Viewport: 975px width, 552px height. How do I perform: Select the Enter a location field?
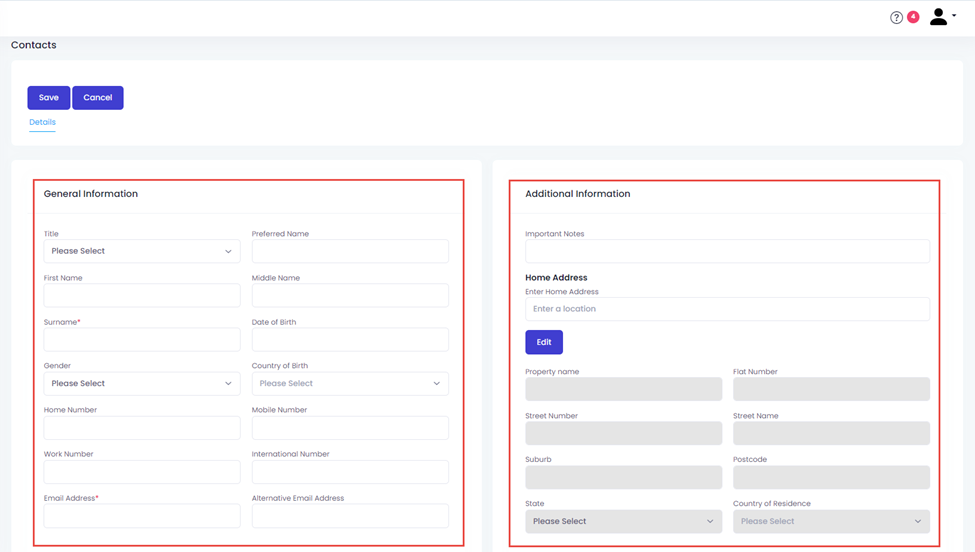[728, 309]
